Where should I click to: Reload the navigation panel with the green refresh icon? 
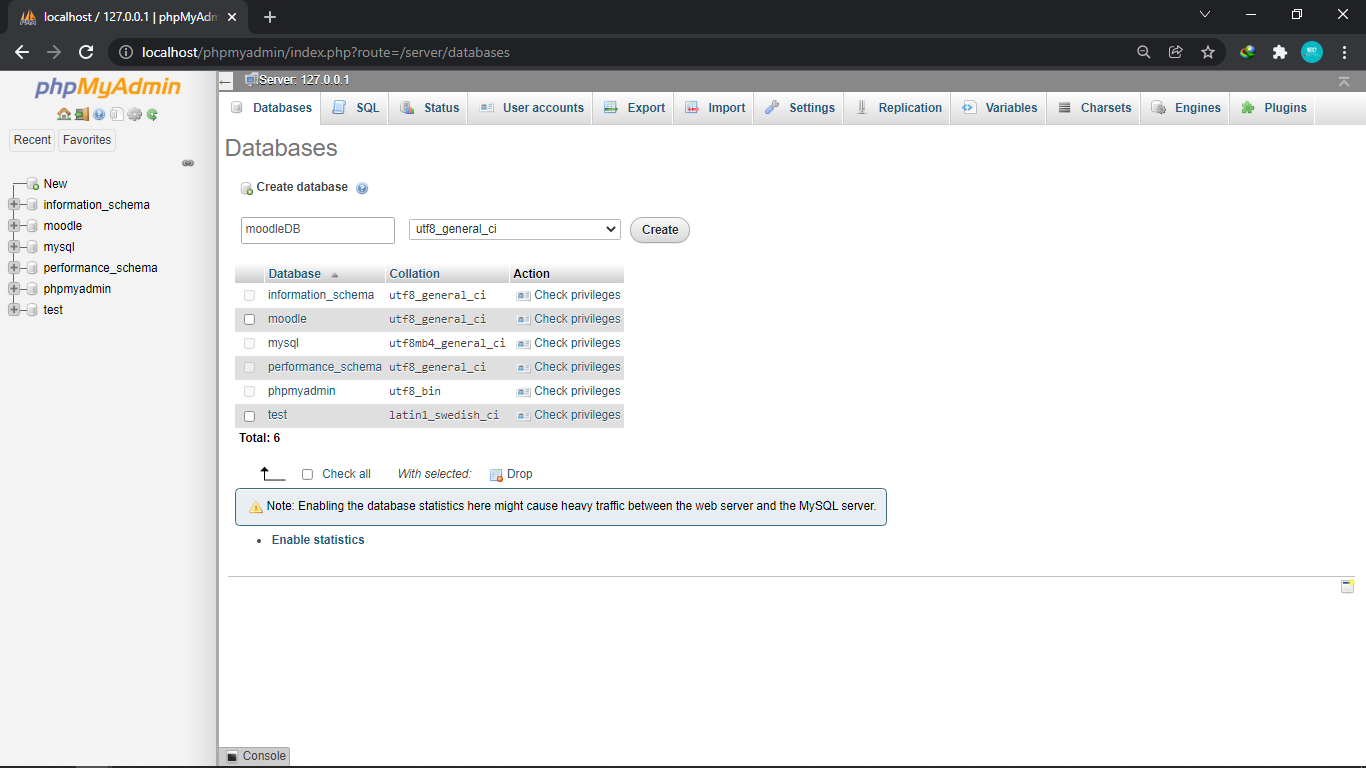[152, 114]
